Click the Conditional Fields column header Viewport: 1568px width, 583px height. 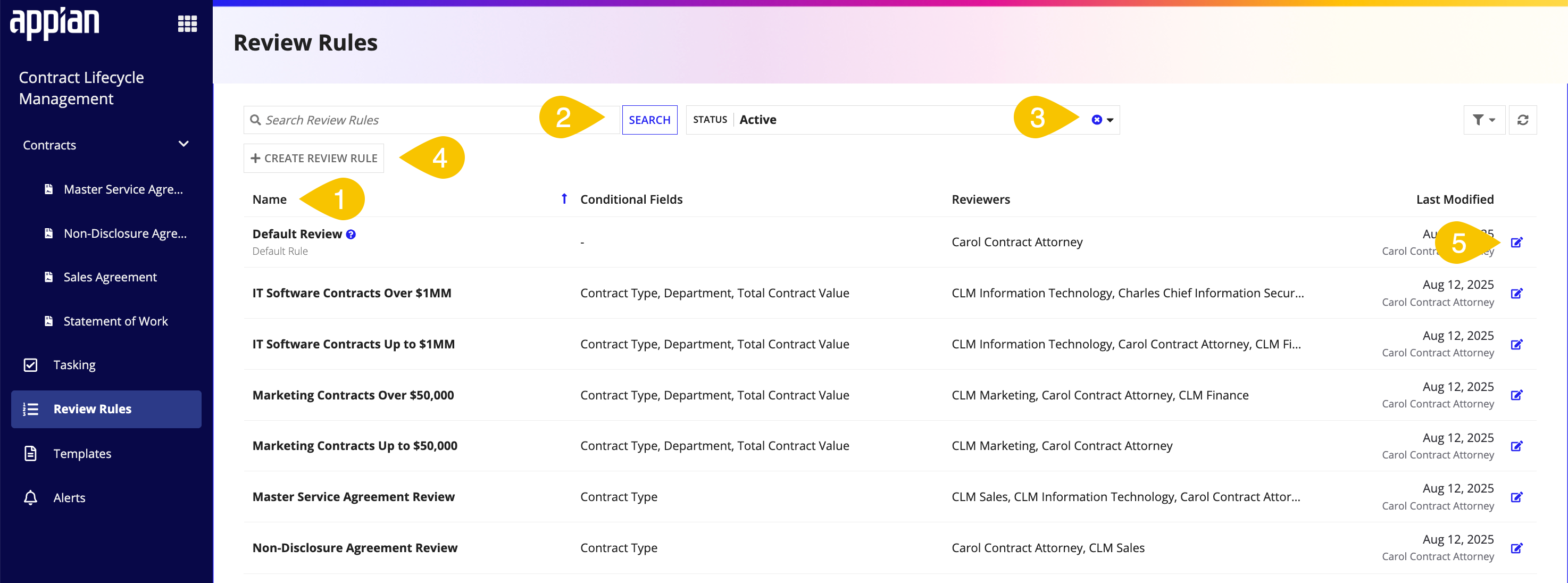[631, 199]
